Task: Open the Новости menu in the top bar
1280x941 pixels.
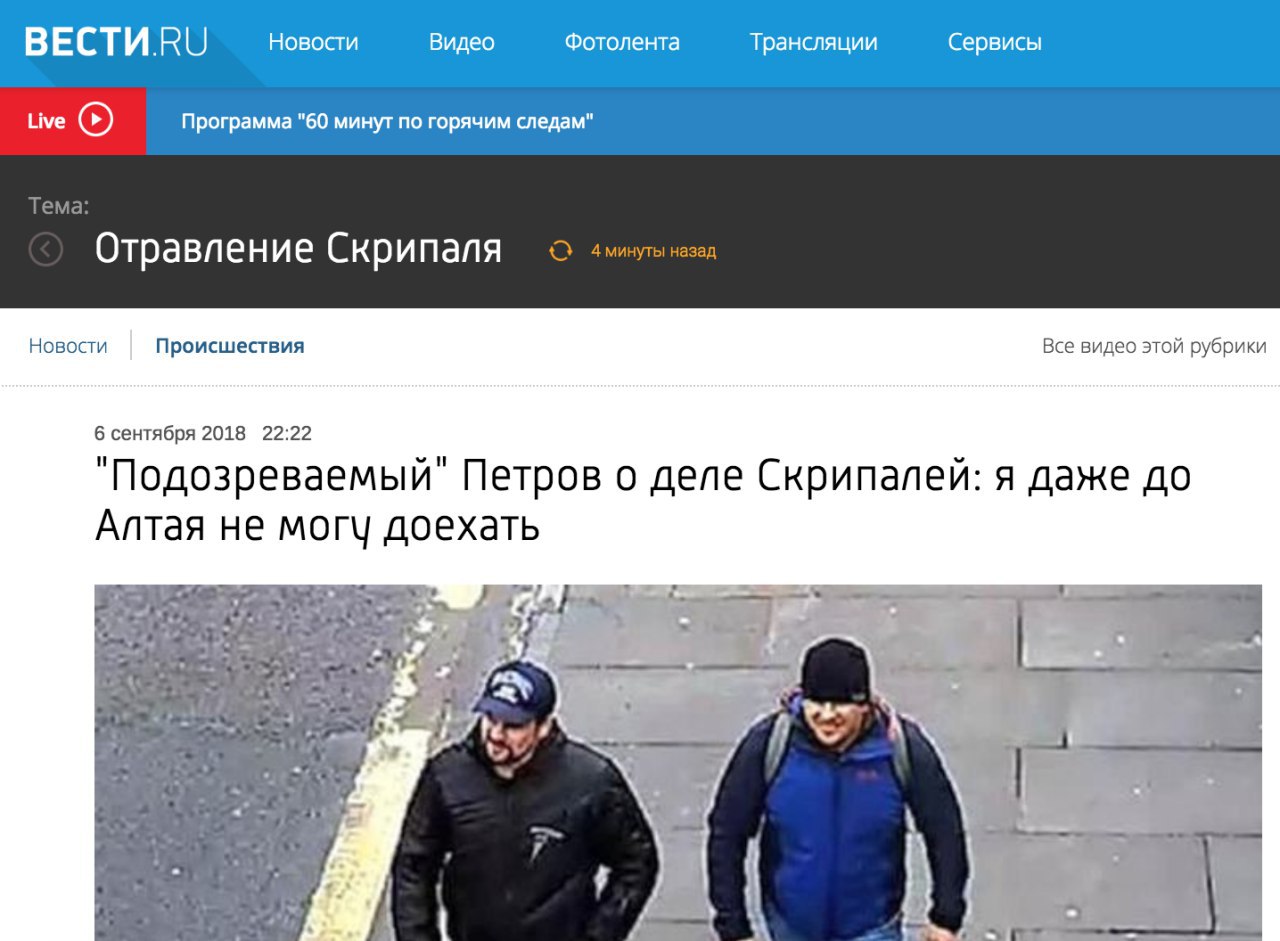Action: 313,42
